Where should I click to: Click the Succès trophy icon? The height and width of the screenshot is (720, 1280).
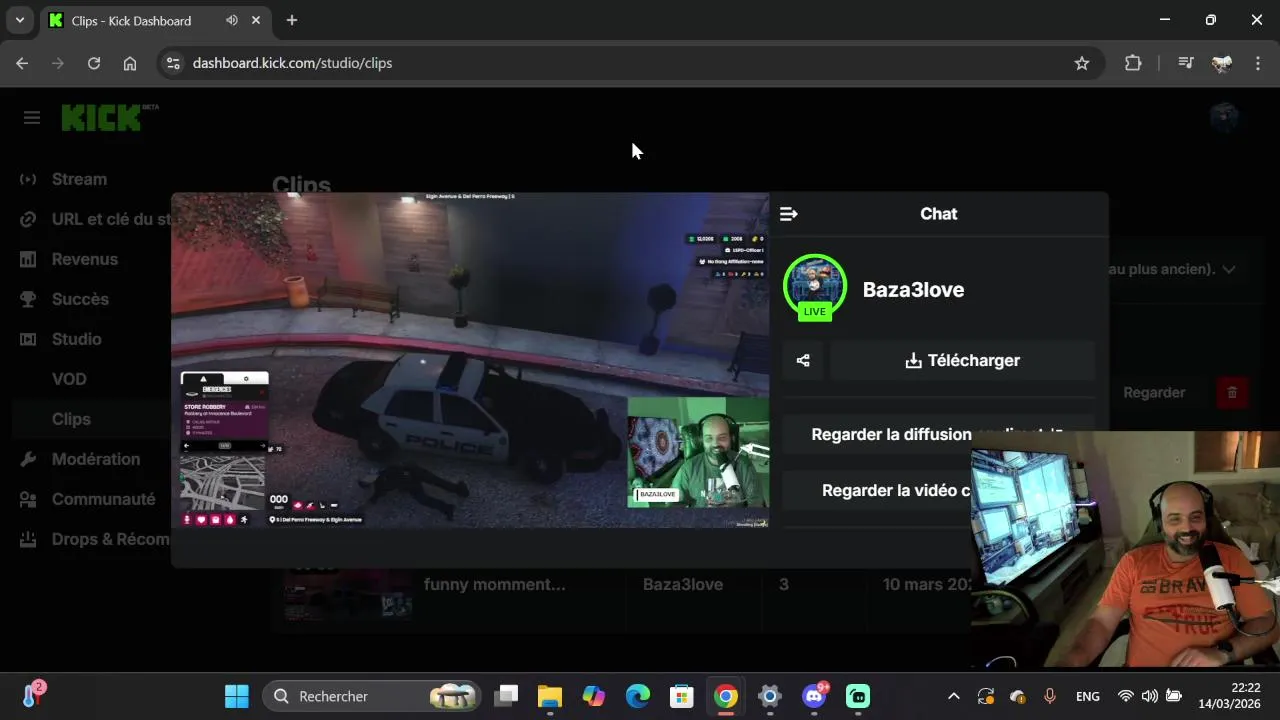[x=28, y=299]
